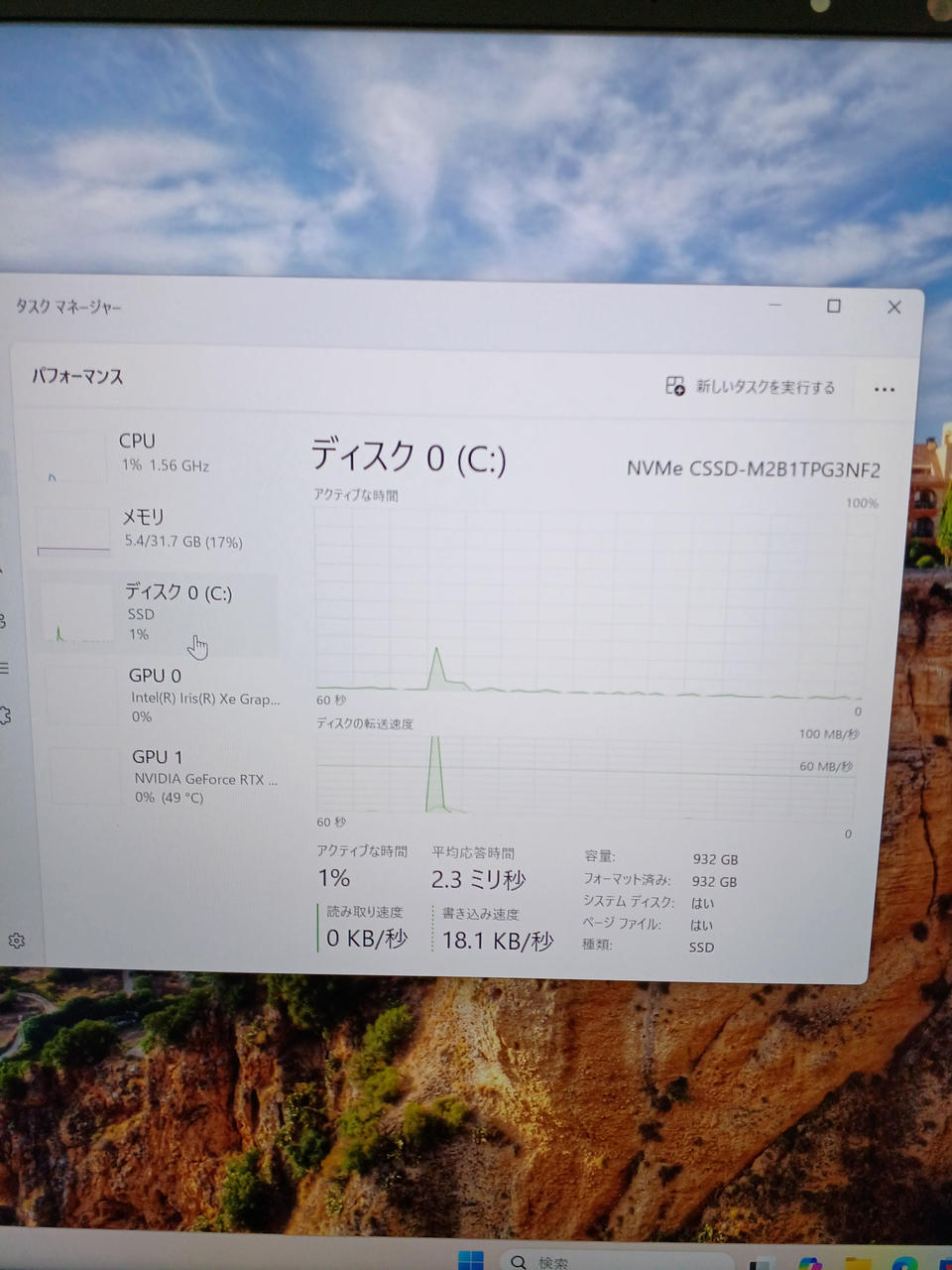Open the Copilot icon on the taskbar
Image resolution: width=952 pixels, height=1270 pixels.
(810, 1263)
